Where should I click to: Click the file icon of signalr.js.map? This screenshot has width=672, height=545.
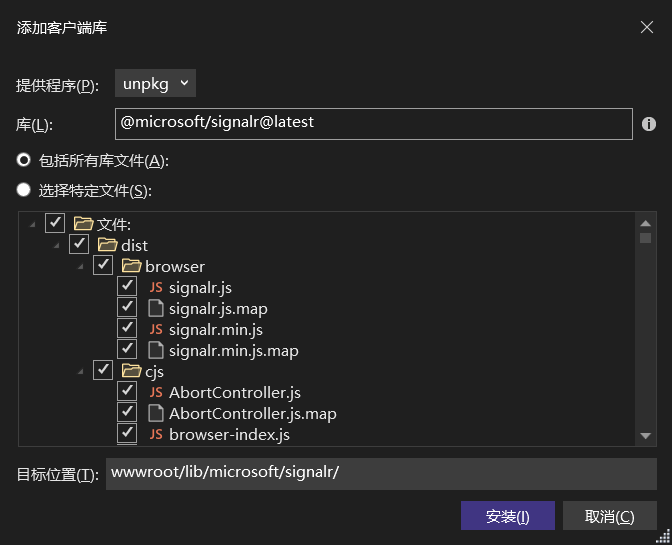point(156,308)
